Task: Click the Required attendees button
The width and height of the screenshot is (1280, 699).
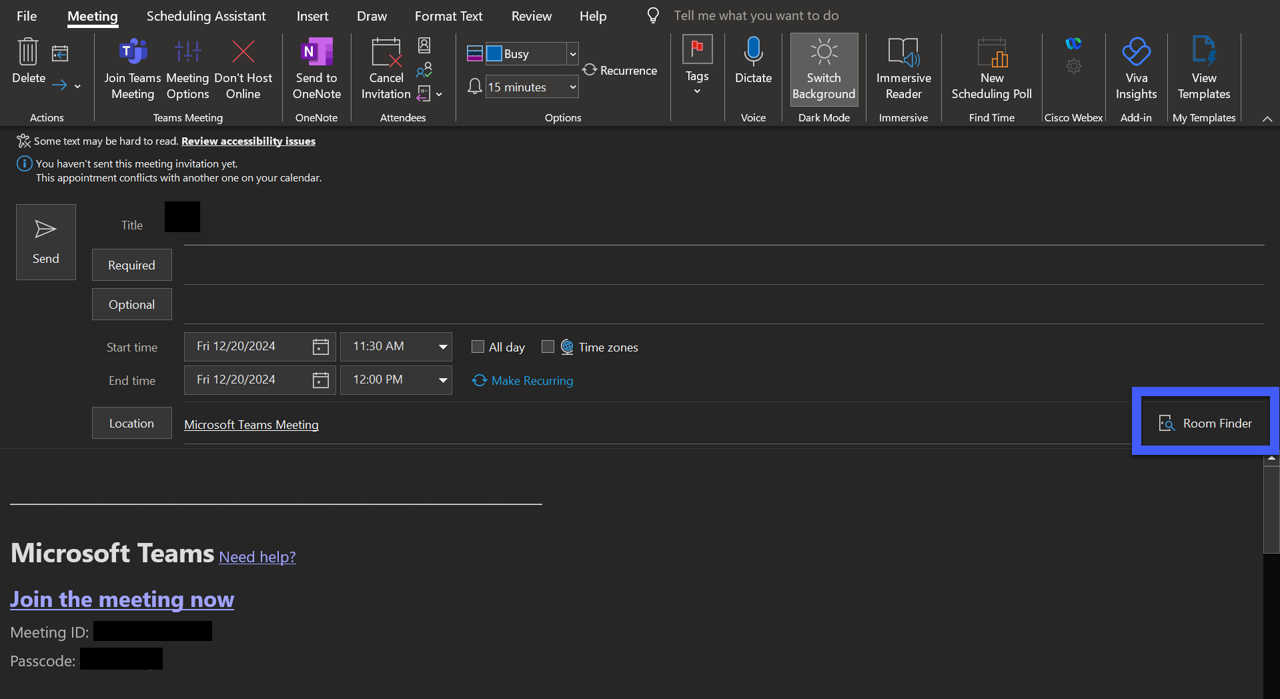Action: click(x=132, y=265)
